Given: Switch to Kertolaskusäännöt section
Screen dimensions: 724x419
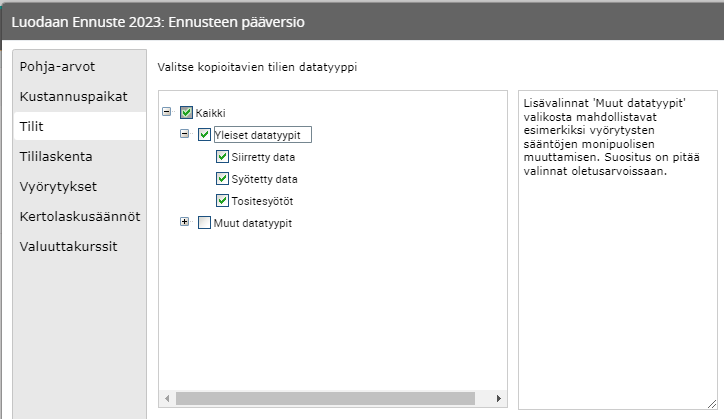Looking at the screenshot, I should [80, 216].
